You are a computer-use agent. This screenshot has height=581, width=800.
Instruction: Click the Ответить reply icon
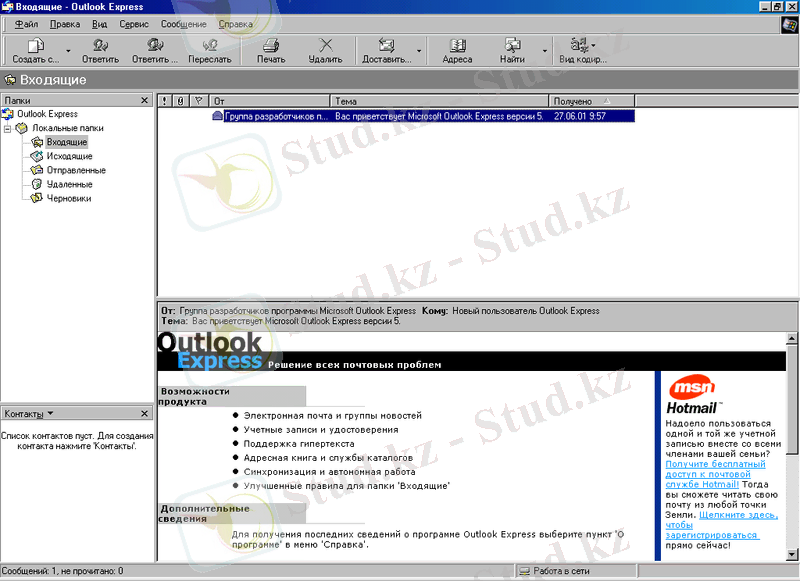point(100,45)
